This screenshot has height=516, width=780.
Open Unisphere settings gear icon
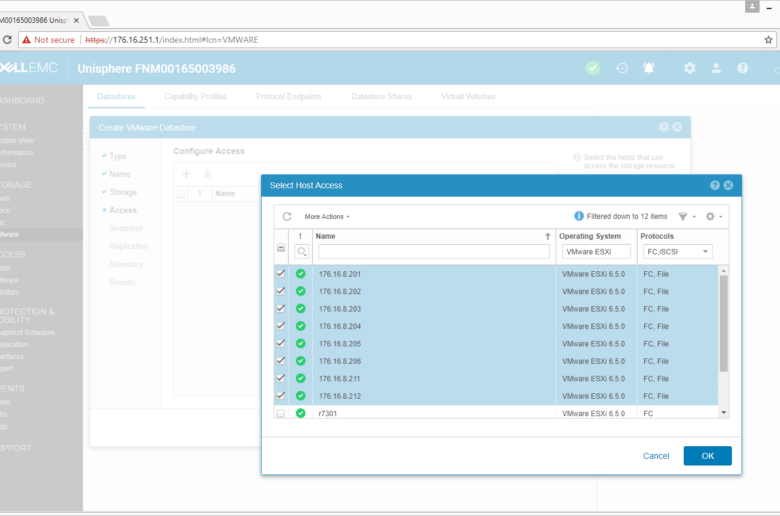pyautogui.click(x=689, y=68)
